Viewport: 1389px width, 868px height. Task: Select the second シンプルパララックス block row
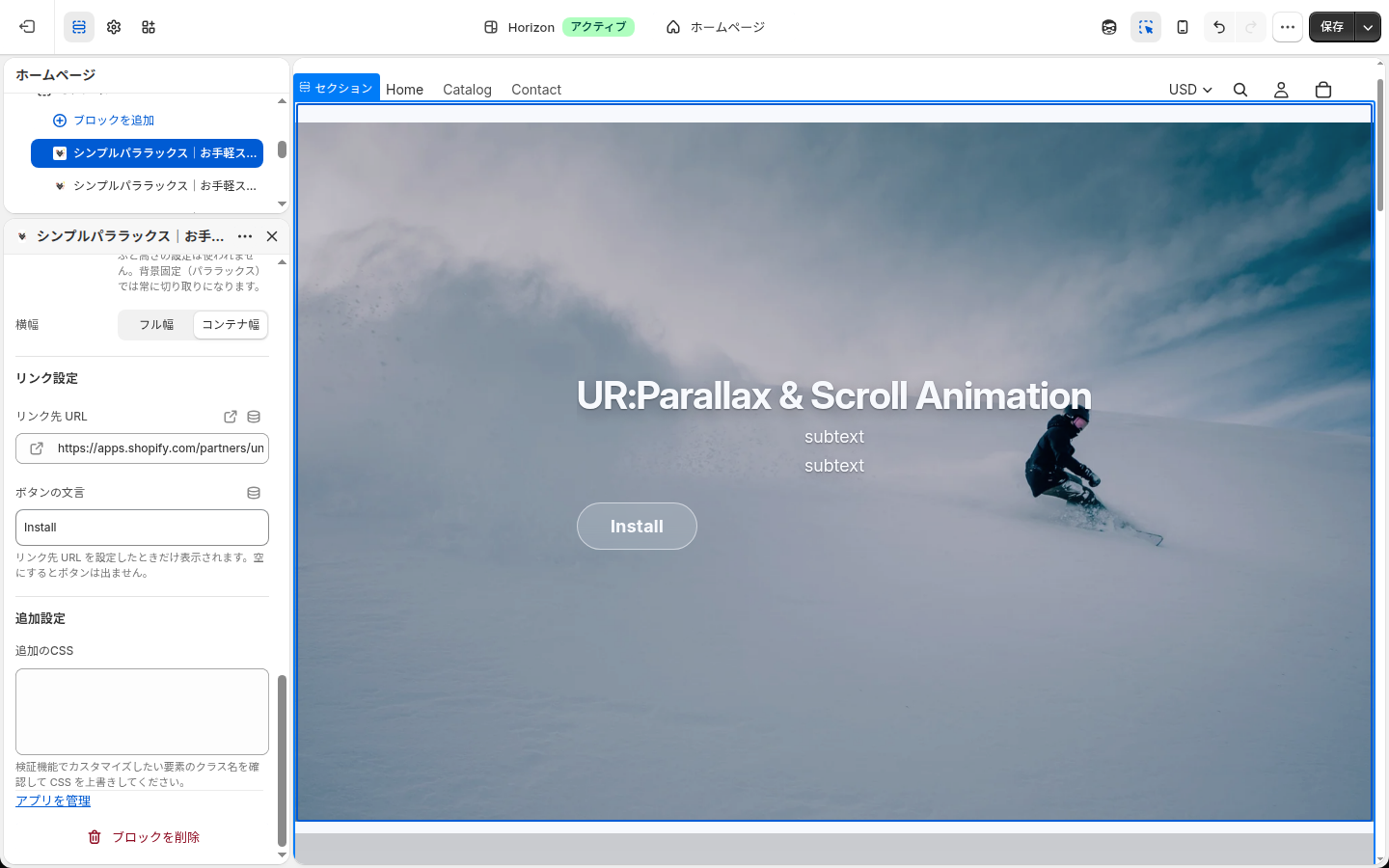click(x=147, y=186)
